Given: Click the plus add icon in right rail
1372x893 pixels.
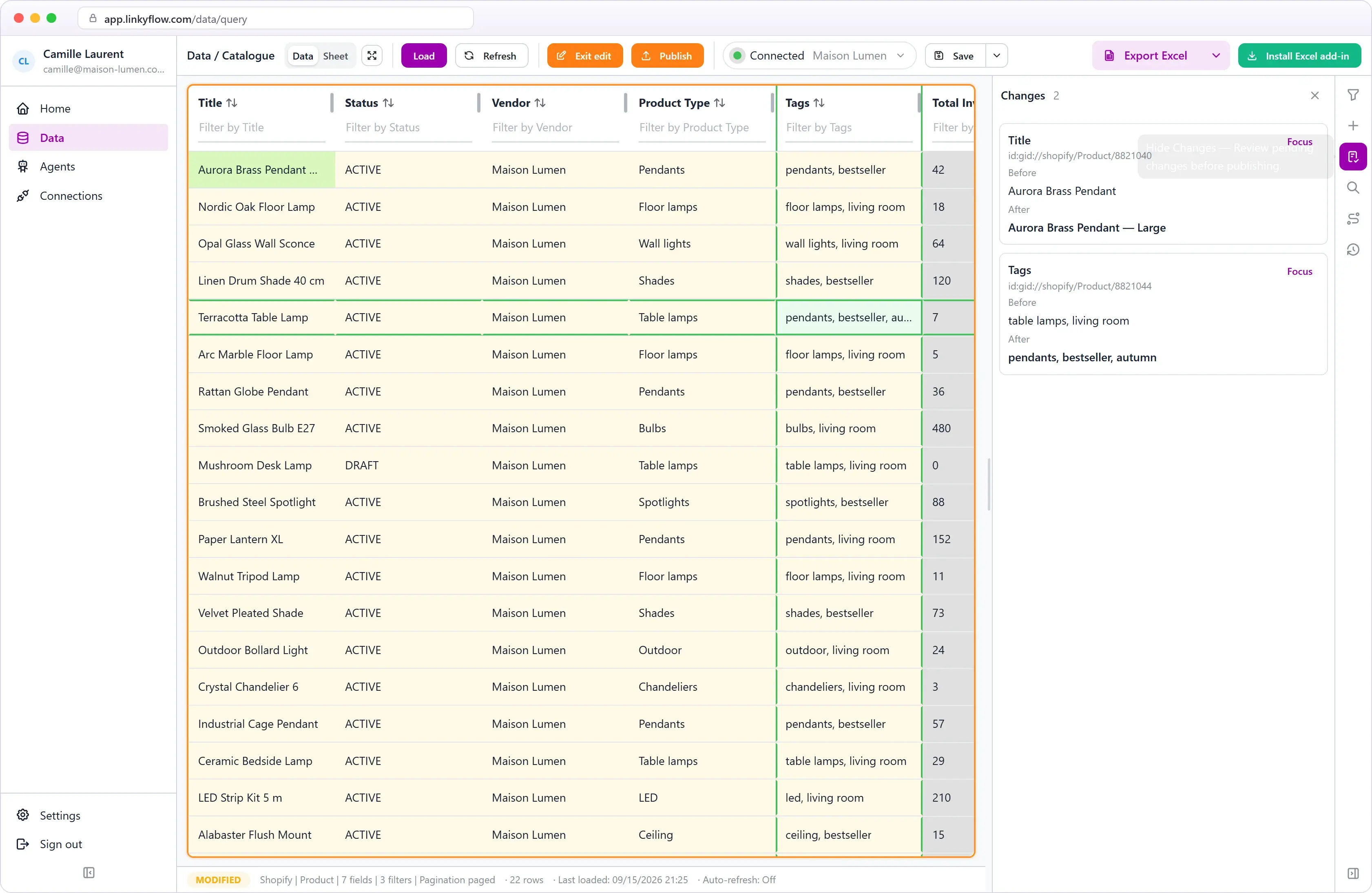Looking at the screenshot, I should click(x=1353, y=126).
